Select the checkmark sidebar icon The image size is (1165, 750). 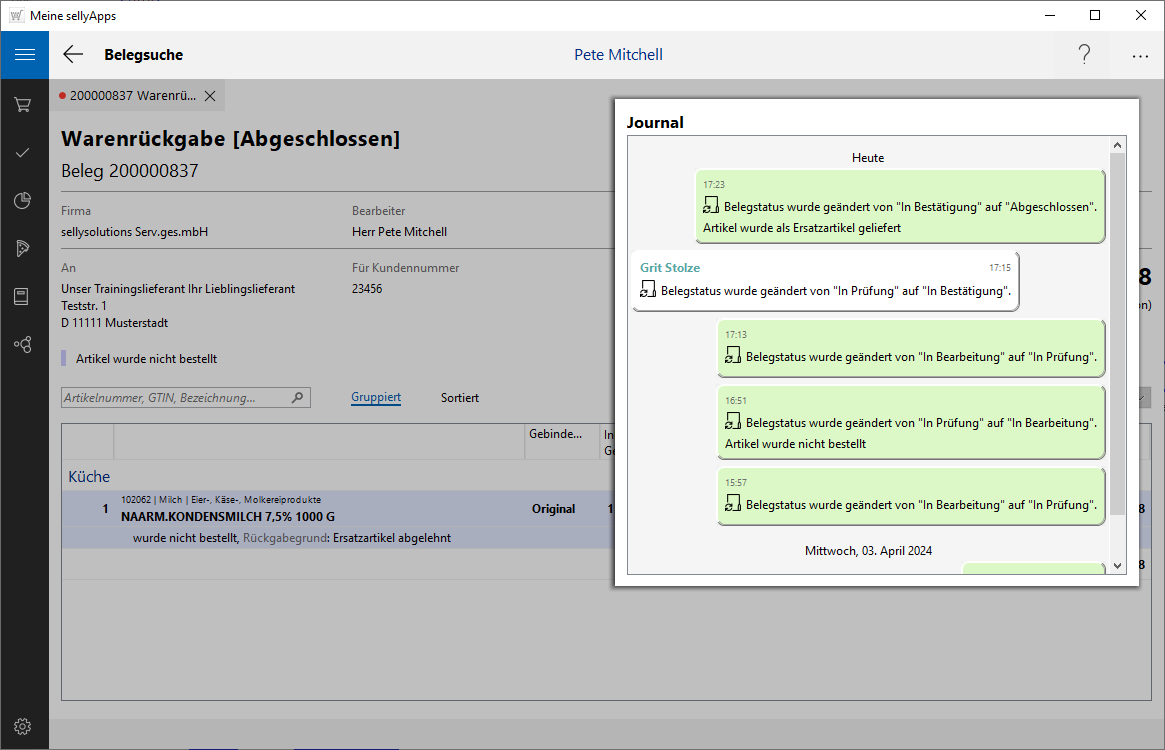click(23, 152)
